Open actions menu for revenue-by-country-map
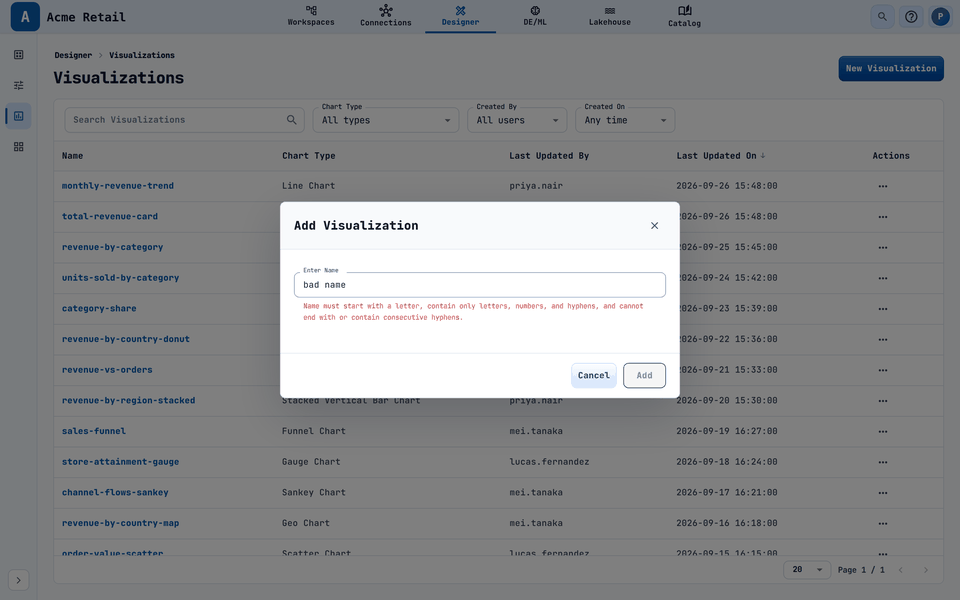960x600 pixels. coord(883,523)
